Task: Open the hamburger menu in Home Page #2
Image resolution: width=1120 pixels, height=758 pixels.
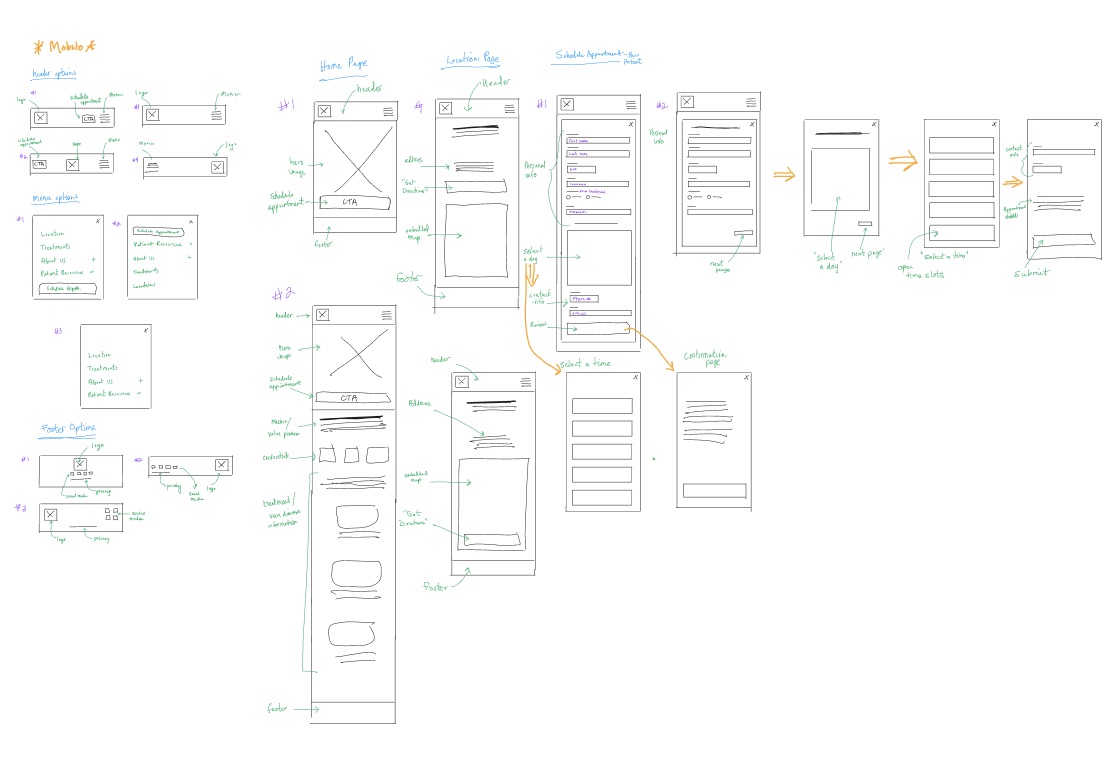Action: click(x=386, y=314)
